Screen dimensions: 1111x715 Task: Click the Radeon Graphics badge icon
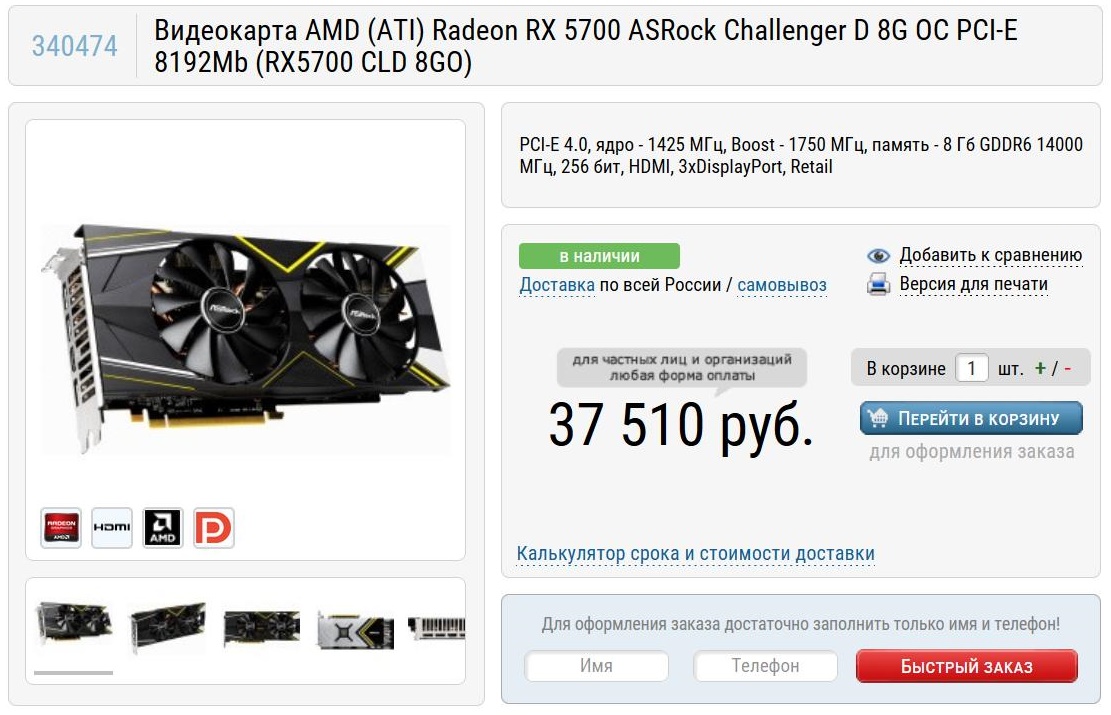tap(61, 528)
